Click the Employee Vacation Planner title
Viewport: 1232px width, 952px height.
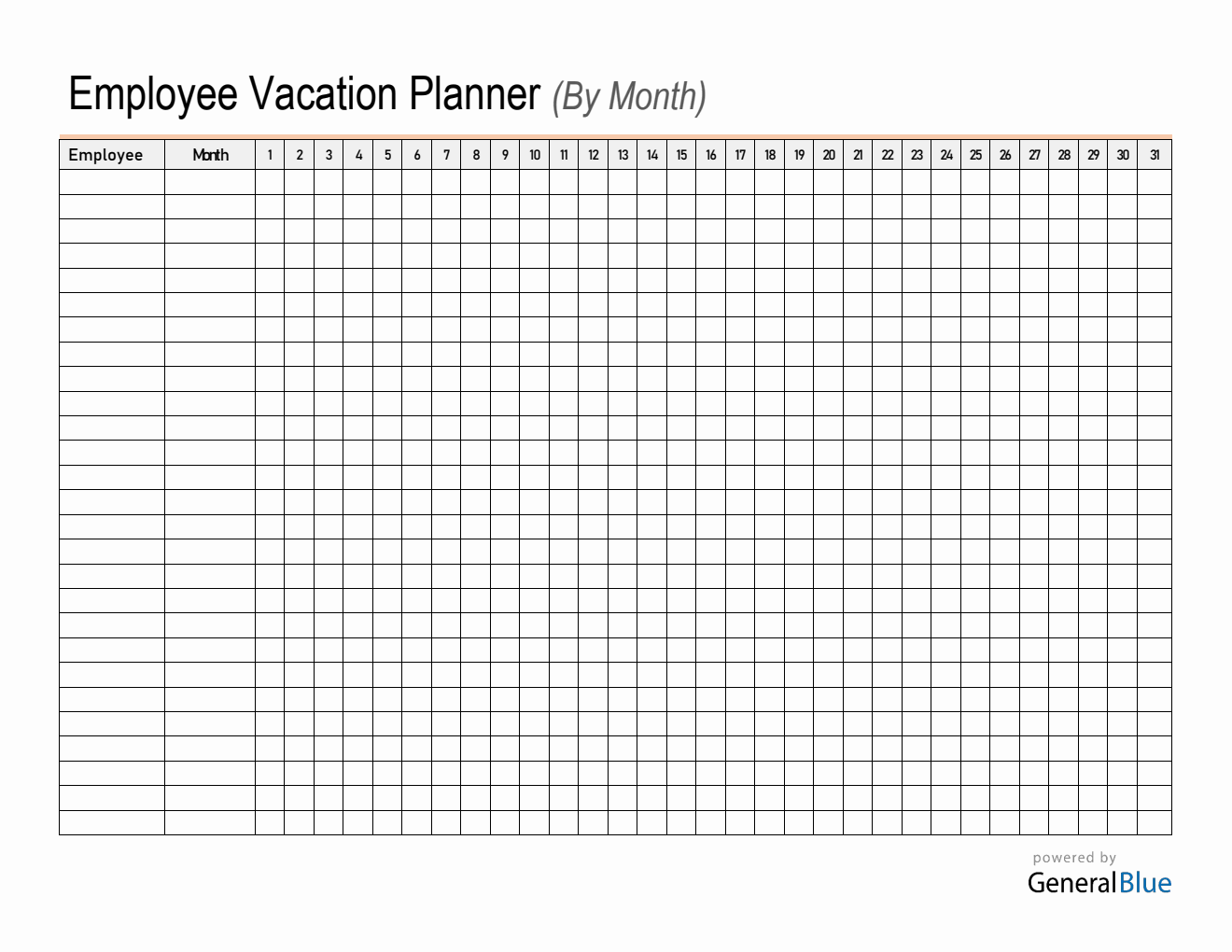click(304, 94)
